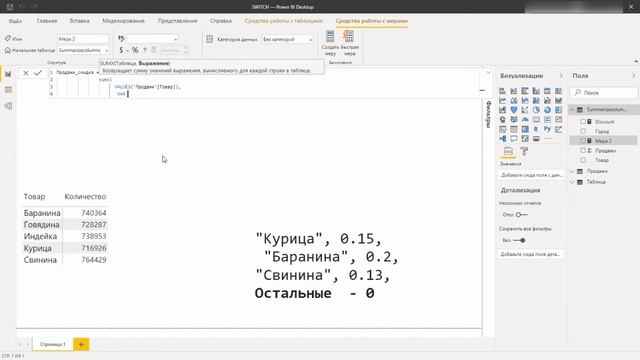Select the stacked column chart visual
This screenshot has height=360, width=640.
click(513, 91)
